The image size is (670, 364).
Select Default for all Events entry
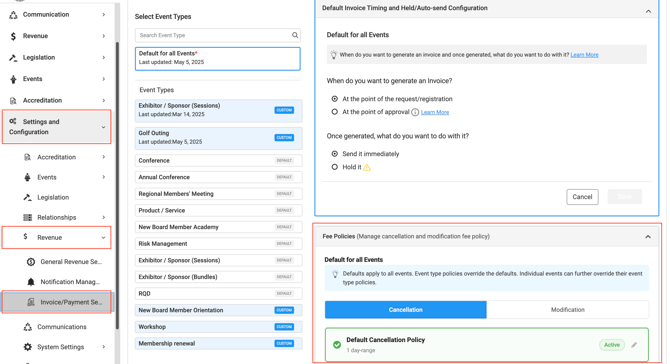pyautogui.click(x=217, y=59)
